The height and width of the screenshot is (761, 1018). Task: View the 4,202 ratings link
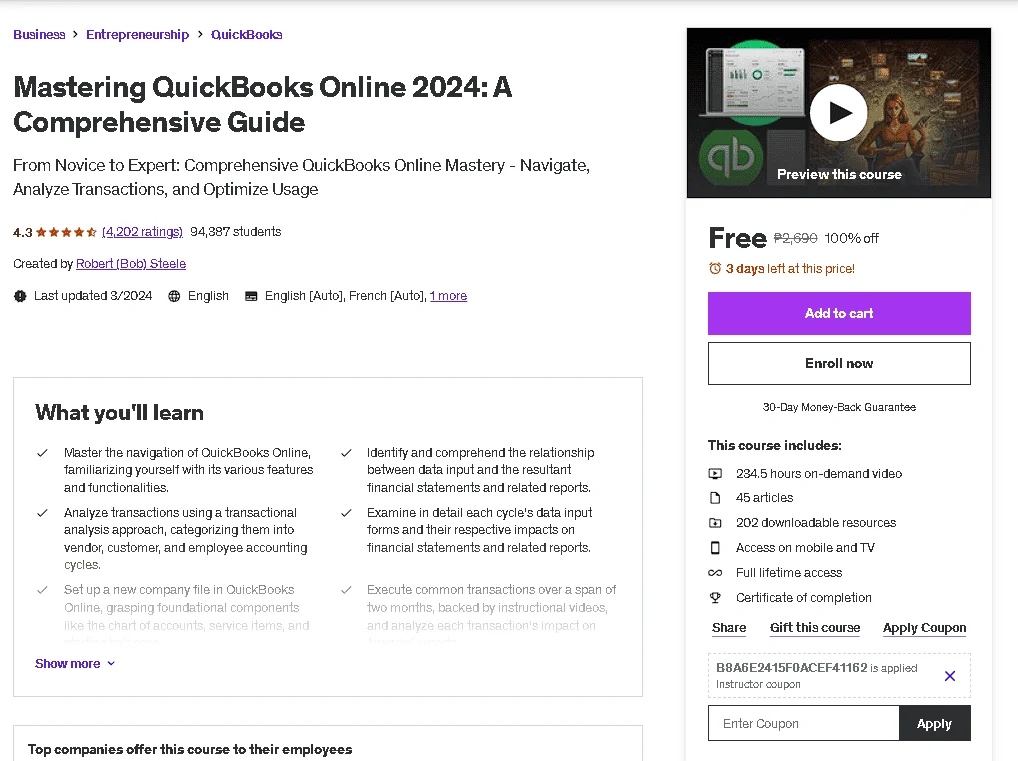(142, 232)
